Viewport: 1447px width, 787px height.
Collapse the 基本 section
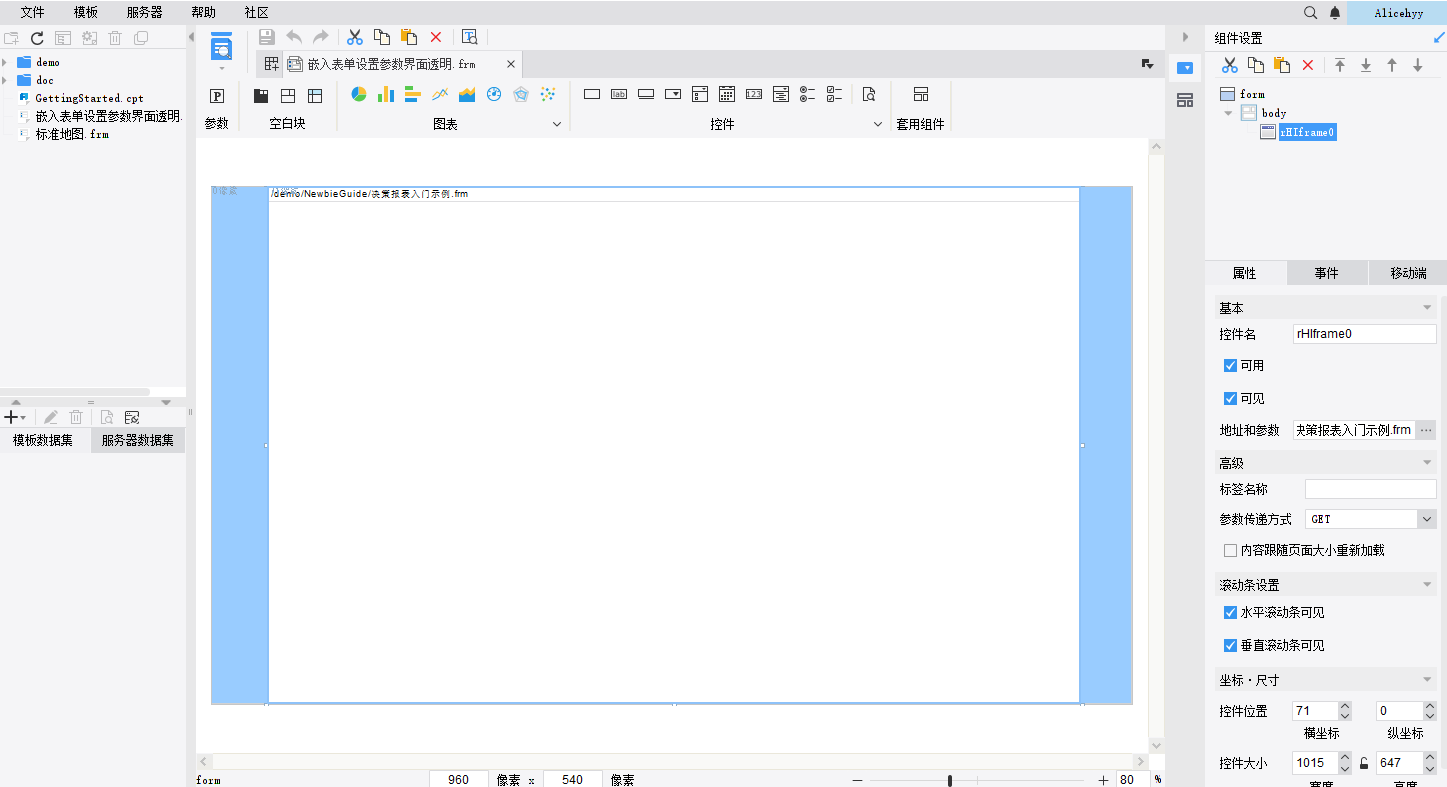[x=1427, y=308]
